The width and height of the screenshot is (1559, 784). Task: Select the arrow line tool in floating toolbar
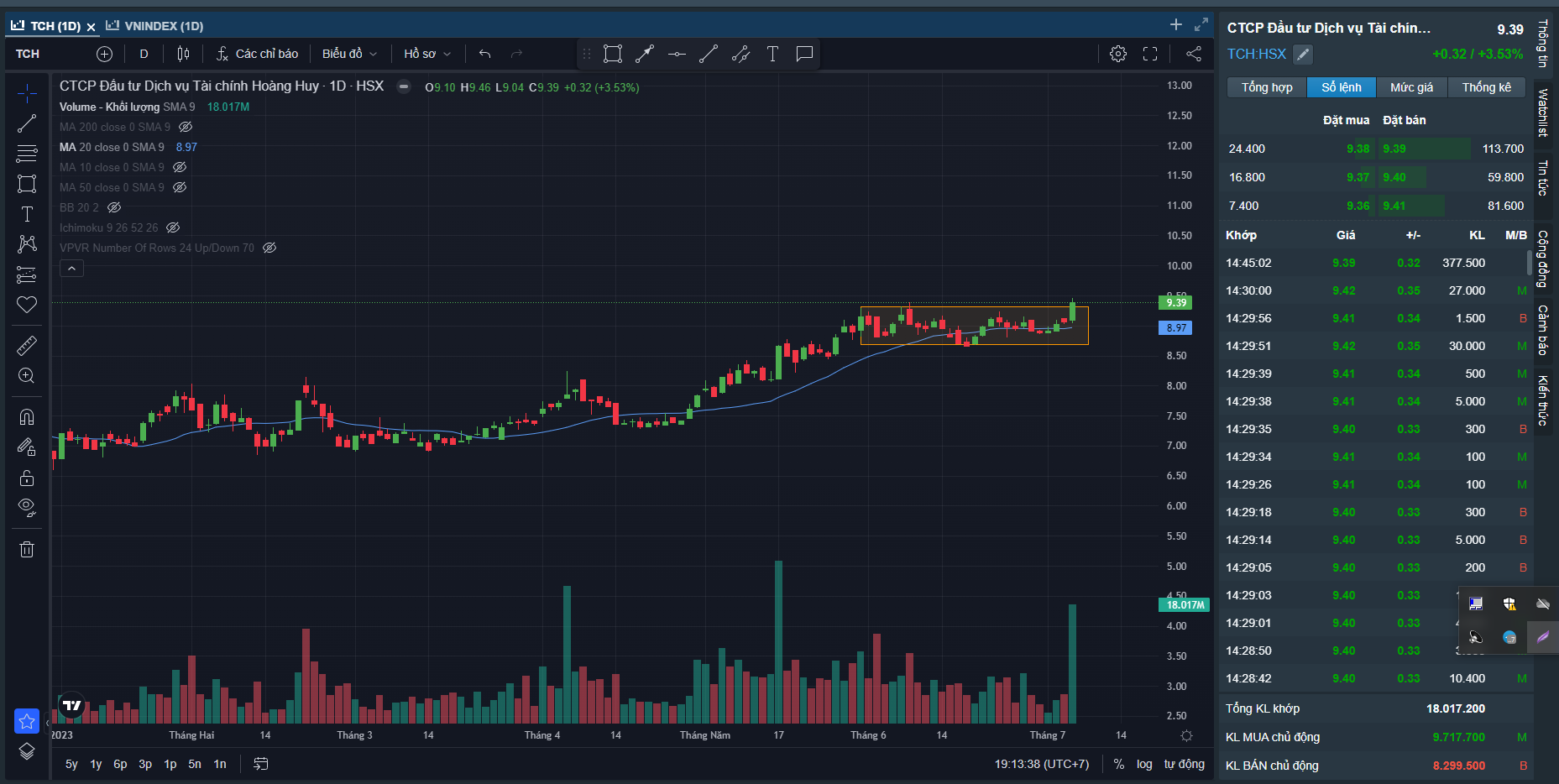645,54
